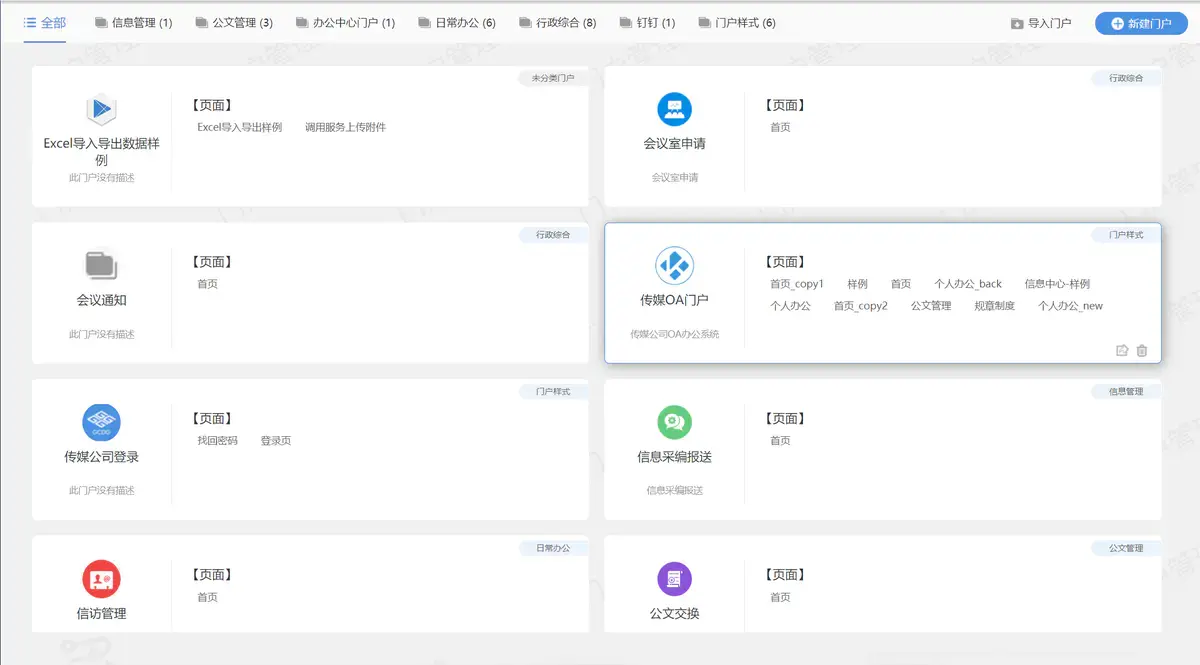The height and width of the screenshot is (665, 1200).
Task: Click the 会议通知 title text
Action: click(x=101, y=300)
